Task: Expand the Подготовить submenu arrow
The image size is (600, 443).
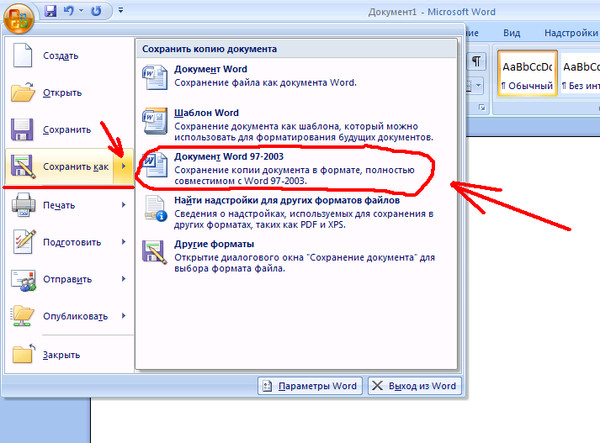Action: click(124, 242)
